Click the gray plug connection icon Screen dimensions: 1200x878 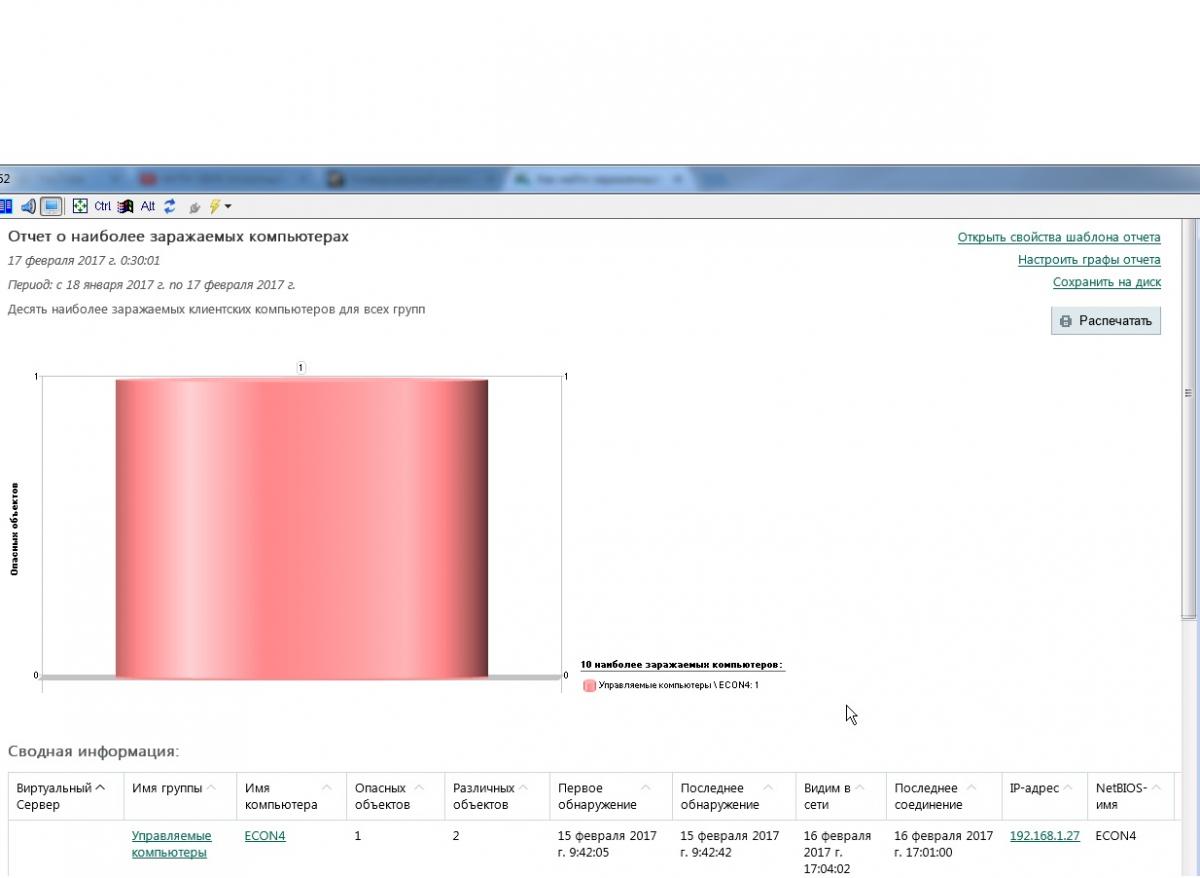click(x=194, y=207)
